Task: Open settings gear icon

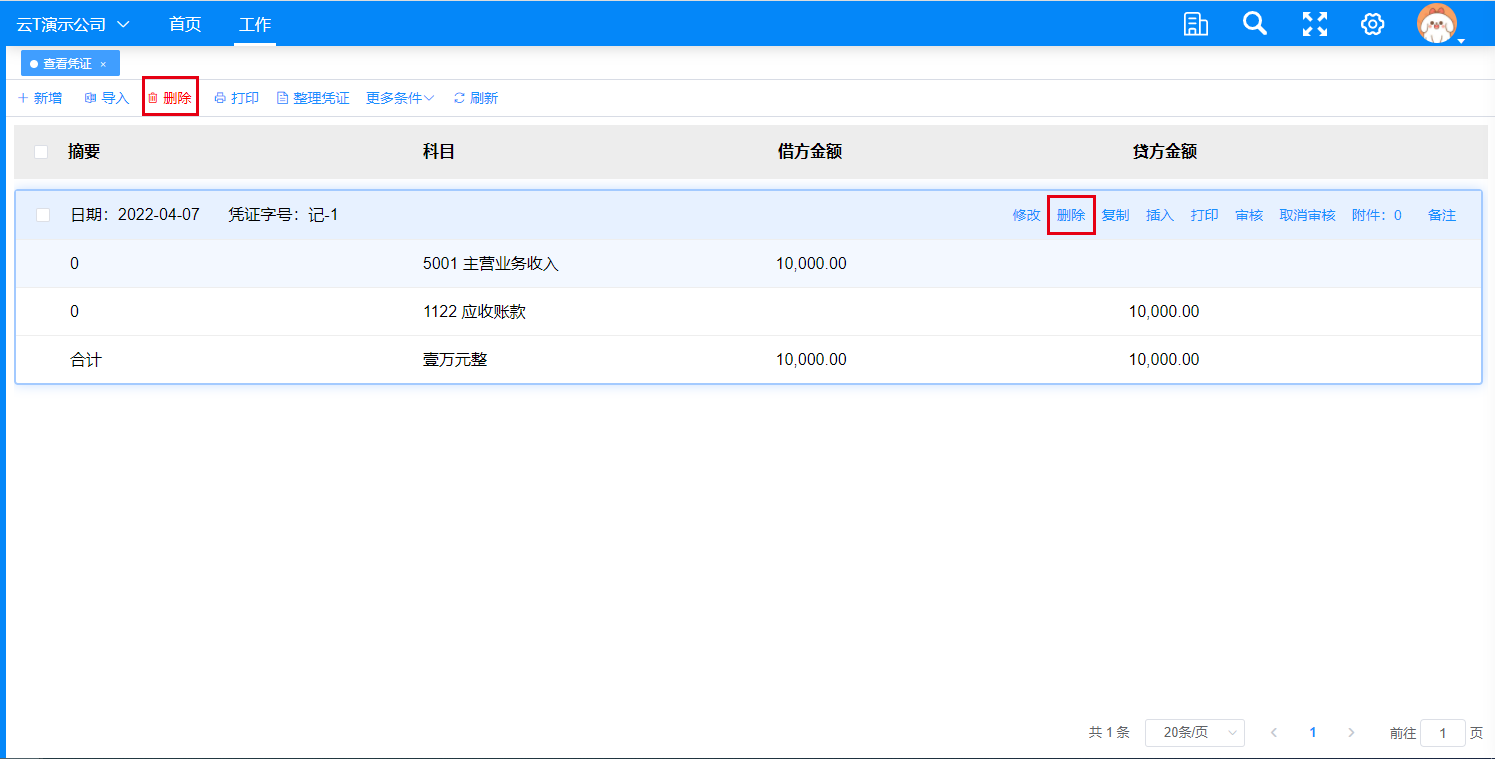Action: (1372, 24)
